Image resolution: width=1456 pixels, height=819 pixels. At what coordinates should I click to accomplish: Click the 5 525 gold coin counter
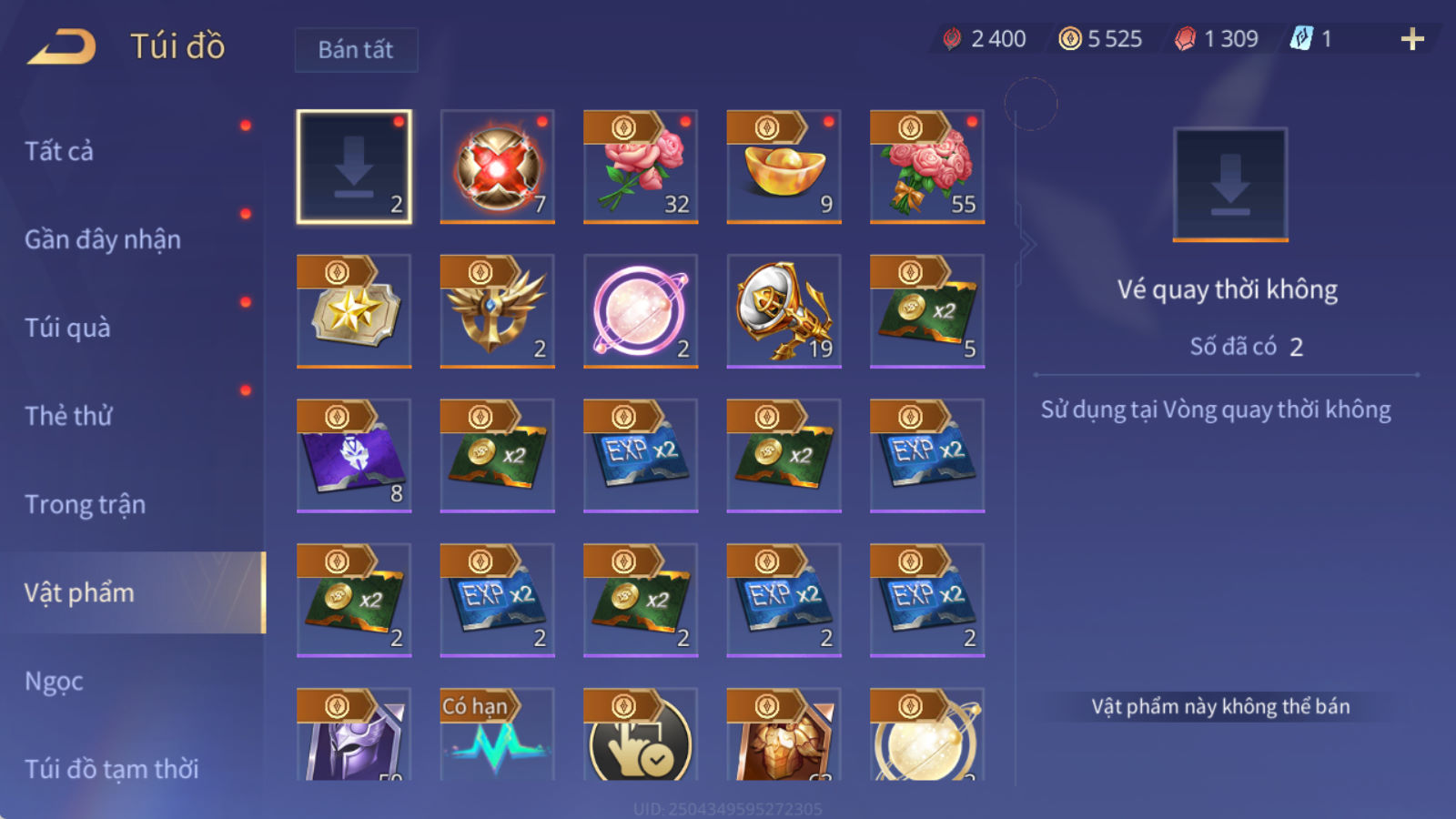click(1101, 39)
